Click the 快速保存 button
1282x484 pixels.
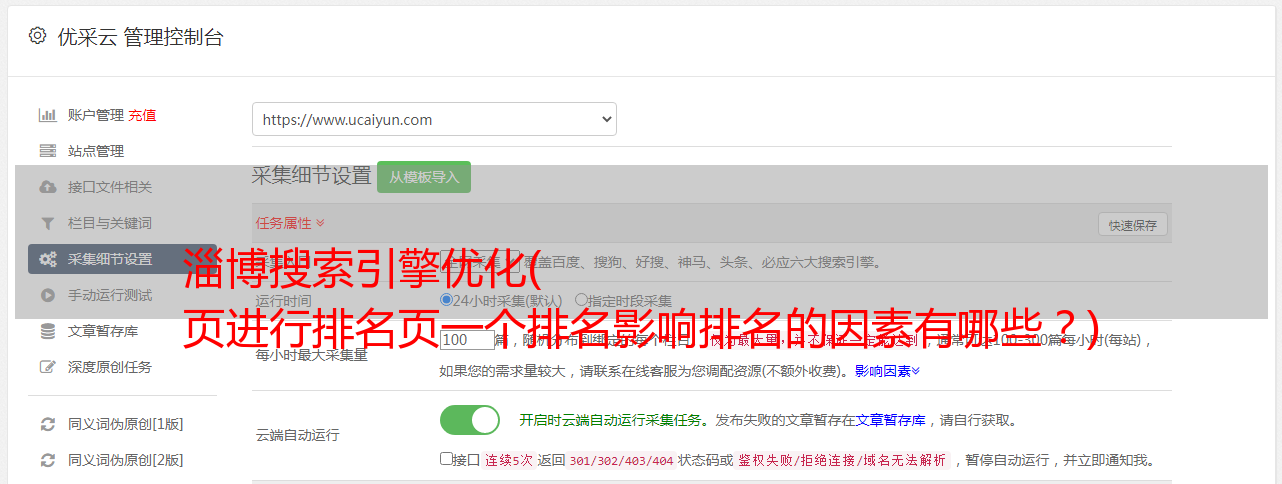pyautogui.click(x=1133, y=225)
